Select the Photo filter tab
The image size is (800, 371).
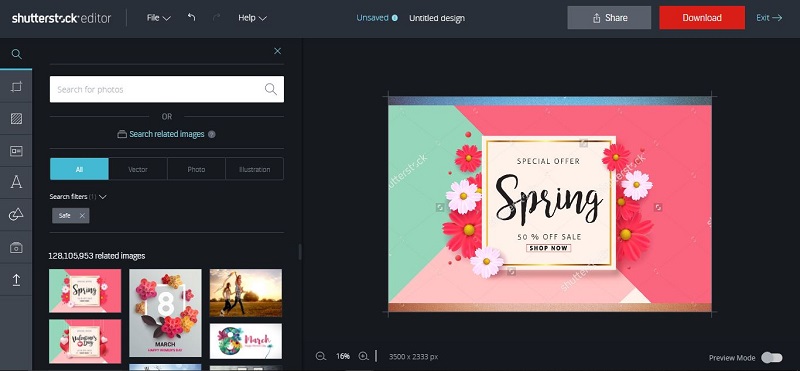point(196,169)
